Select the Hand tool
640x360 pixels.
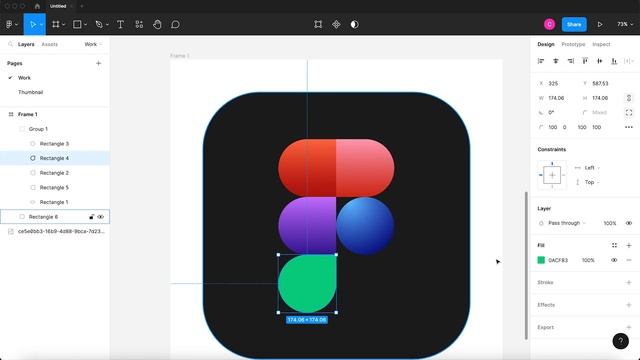157,24
